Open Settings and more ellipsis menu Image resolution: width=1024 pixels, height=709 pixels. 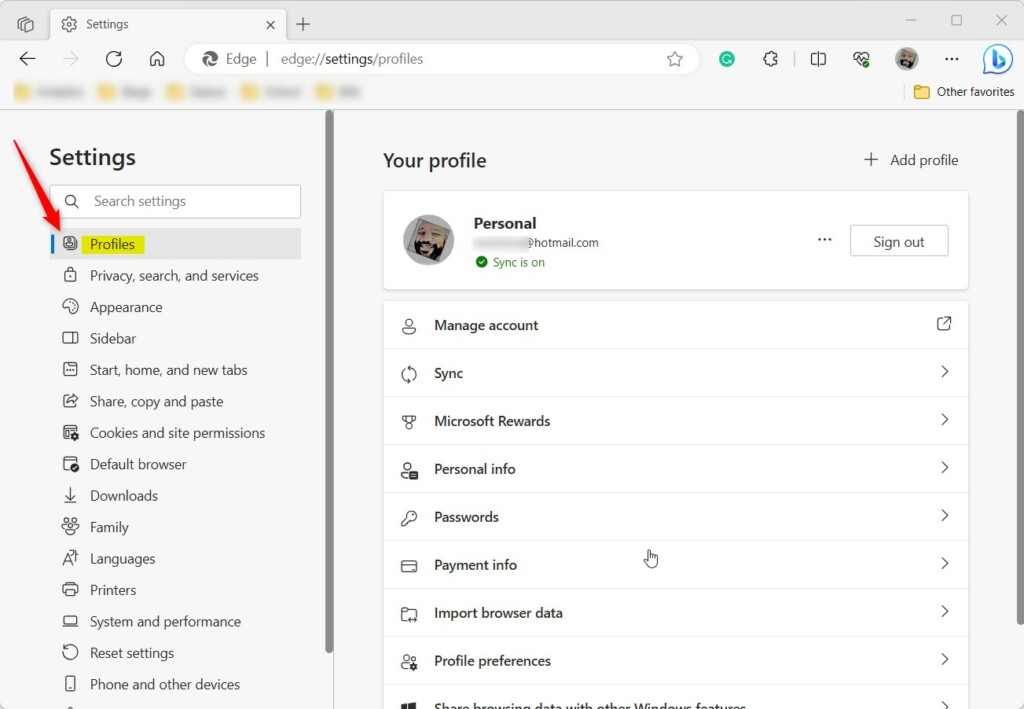click(952, 59)
